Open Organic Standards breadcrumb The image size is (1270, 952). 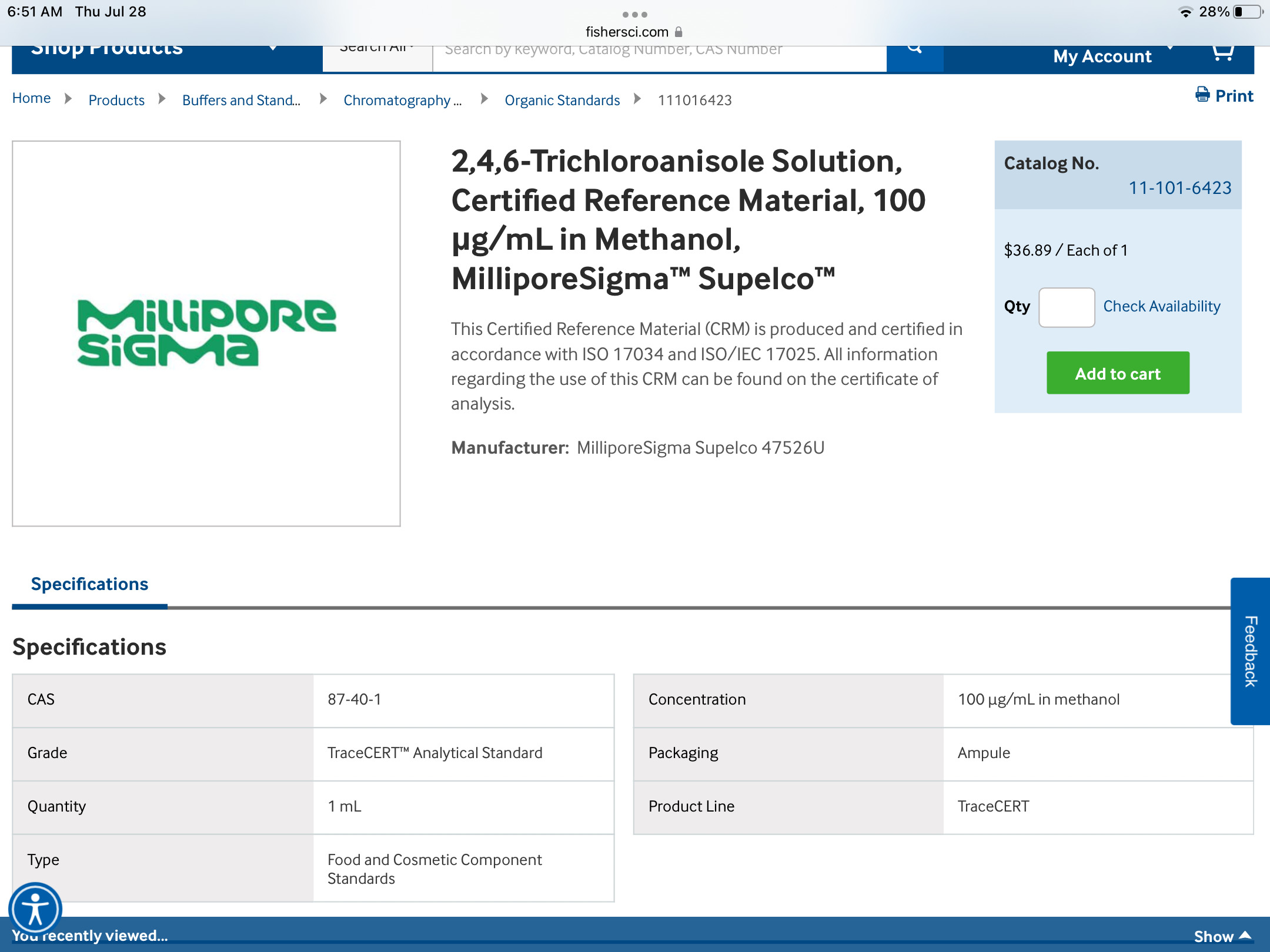[x=562, y=100]
